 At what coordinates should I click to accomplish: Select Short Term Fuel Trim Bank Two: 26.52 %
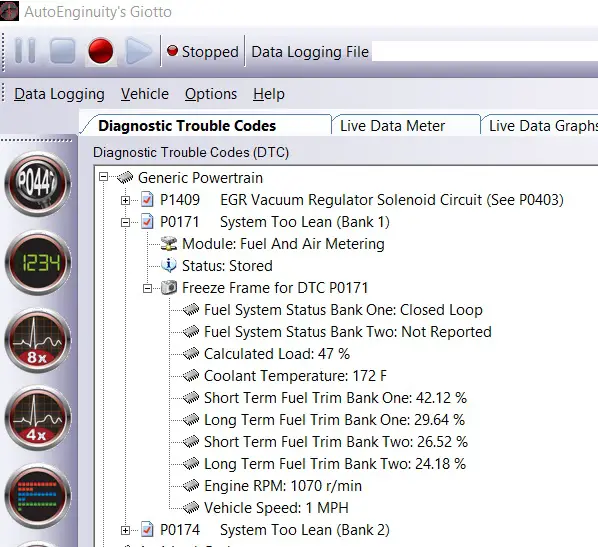[x=336, y=442]
